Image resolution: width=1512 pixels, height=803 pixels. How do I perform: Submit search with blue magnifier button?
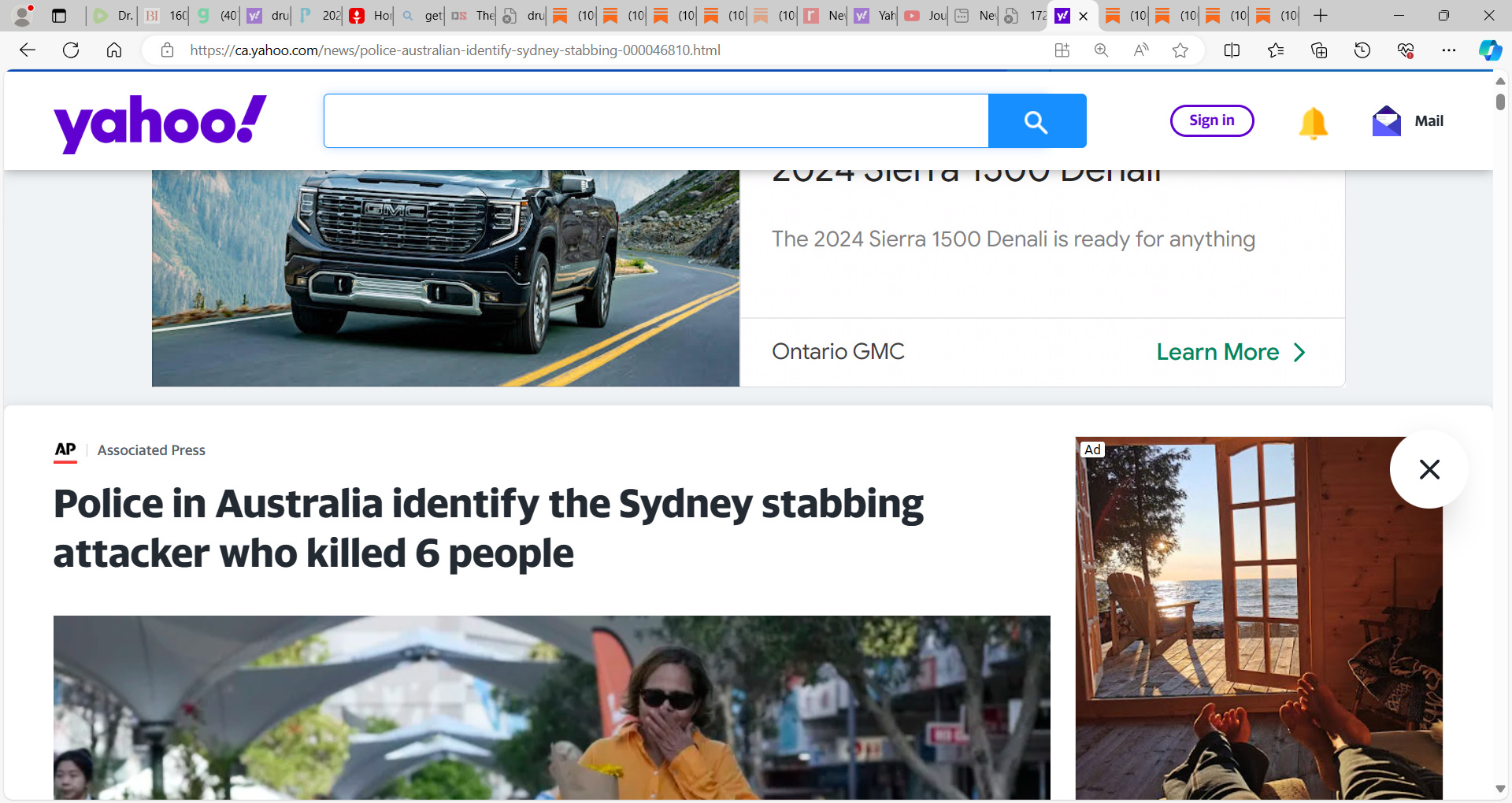1037,121
